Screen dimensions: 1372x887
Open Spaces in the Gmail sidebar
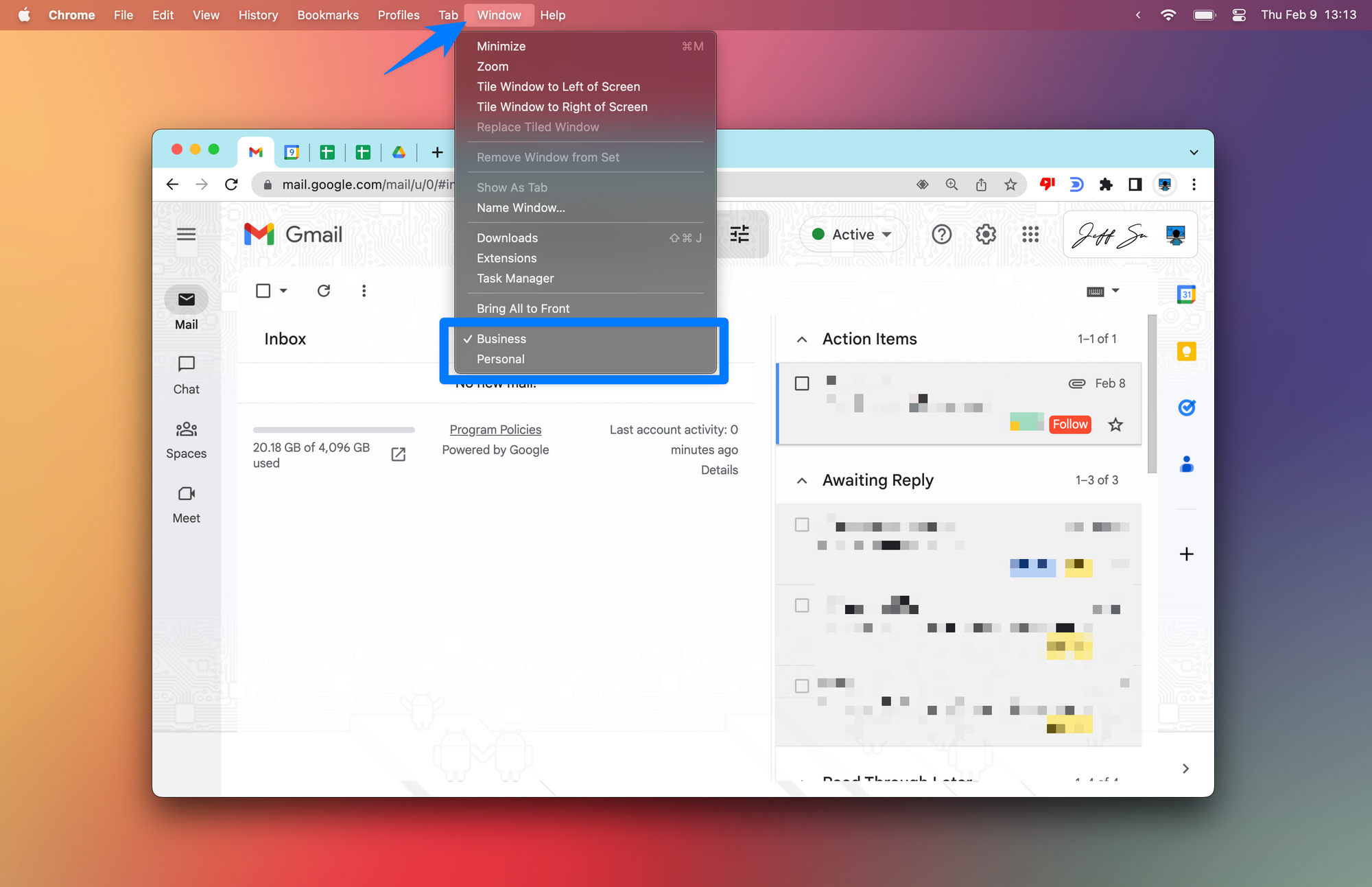pos(187,440)
